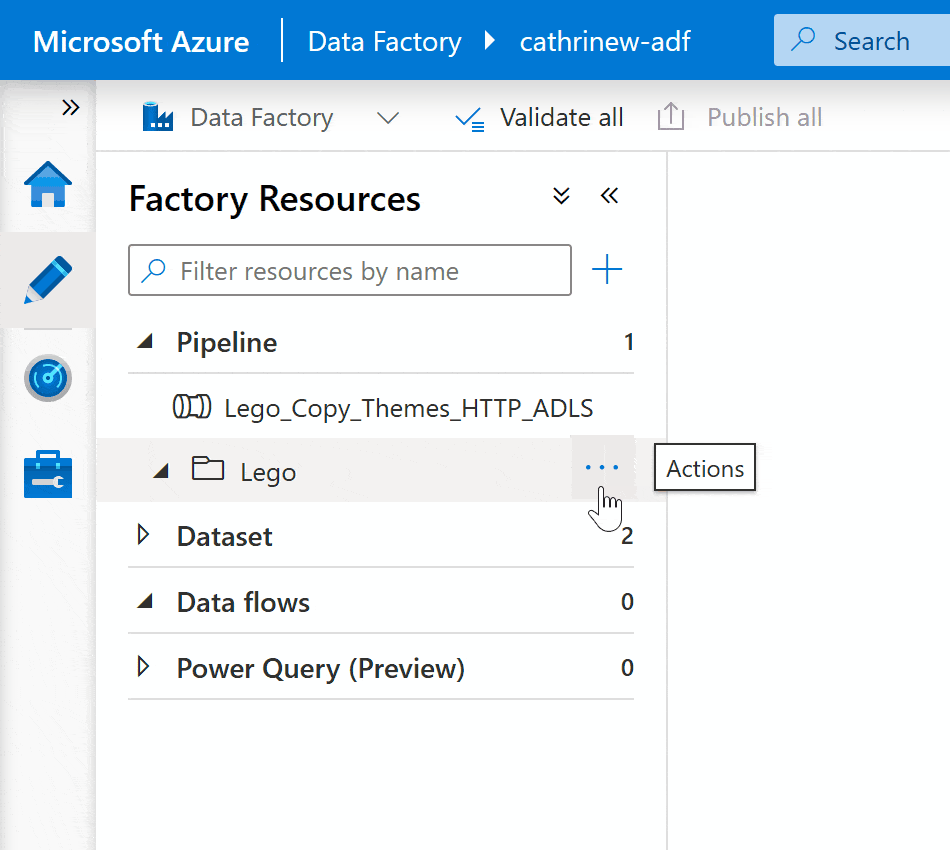
Task: Expand the Power Query (Preview) section
Action: pyautogui.click(x=144, y=667)
